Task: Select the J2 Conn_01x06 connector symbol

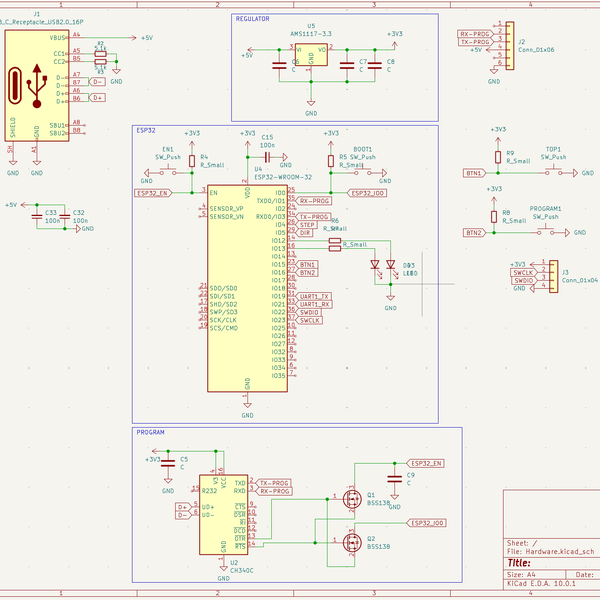Action: 510,46
